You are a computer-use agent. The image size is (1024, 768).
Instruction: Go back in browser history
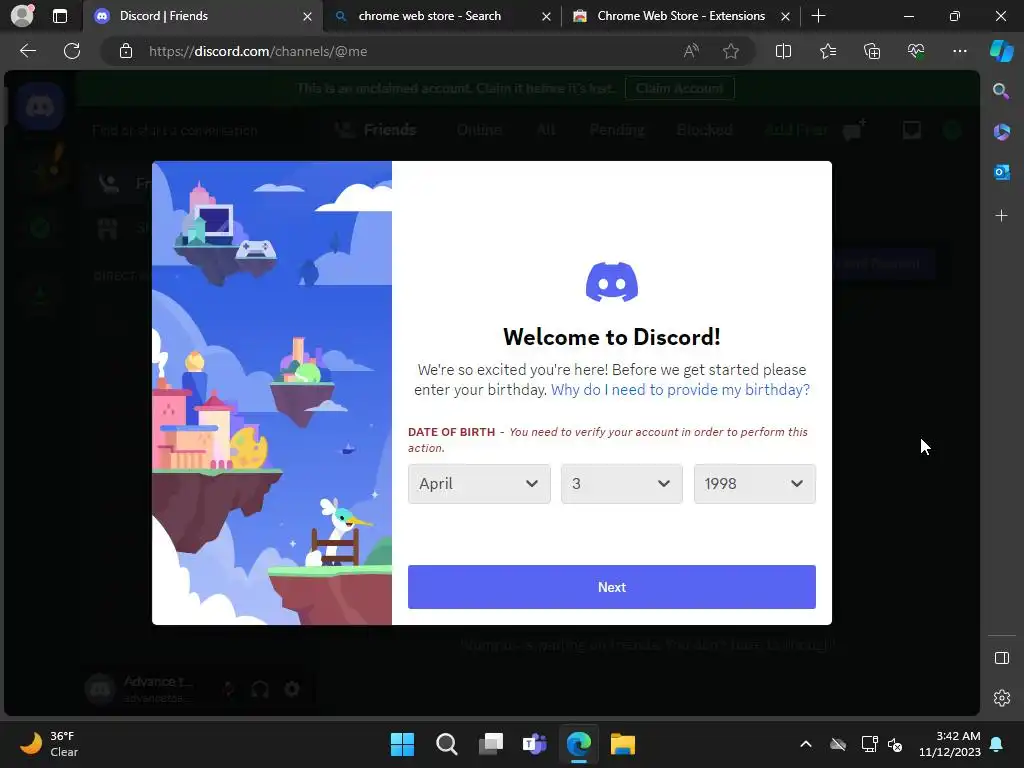pos(28,51)
